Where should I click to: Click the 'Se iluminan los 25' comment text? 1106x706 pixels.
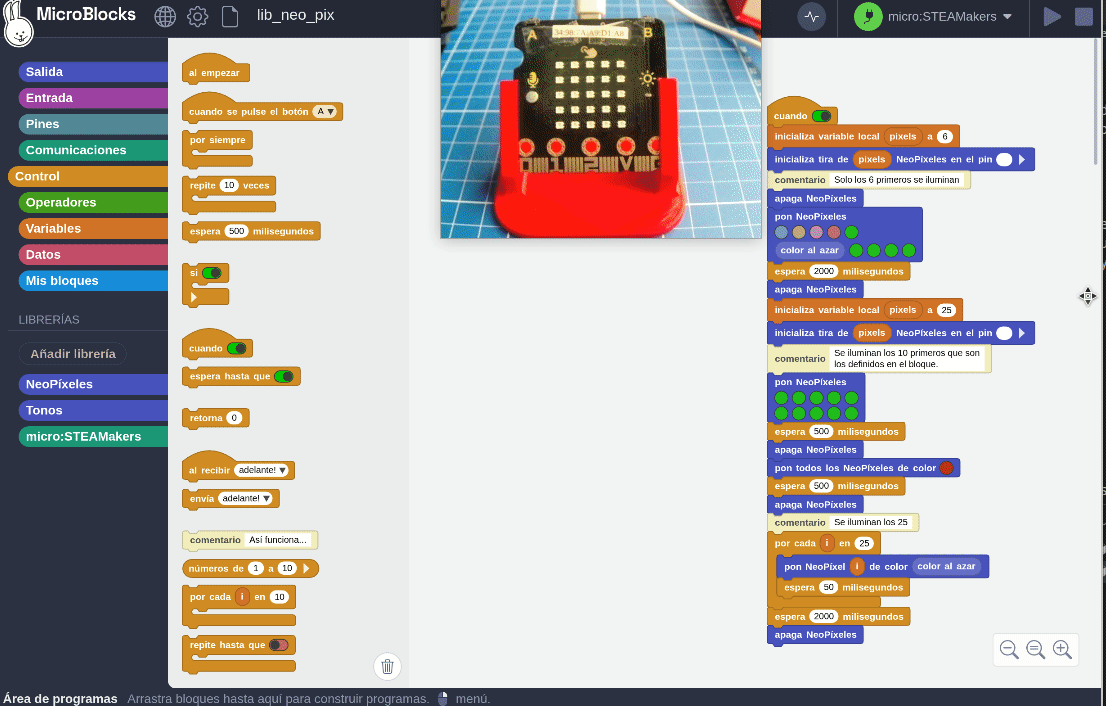click(871, 523)
